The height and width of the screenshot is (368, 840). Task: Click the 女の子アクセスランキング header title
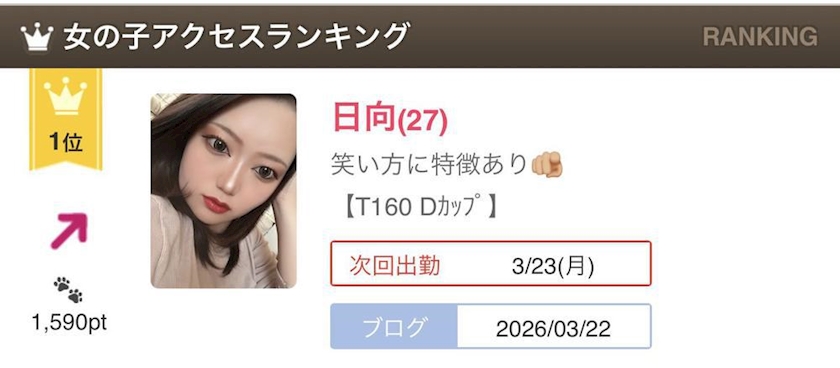235,37
